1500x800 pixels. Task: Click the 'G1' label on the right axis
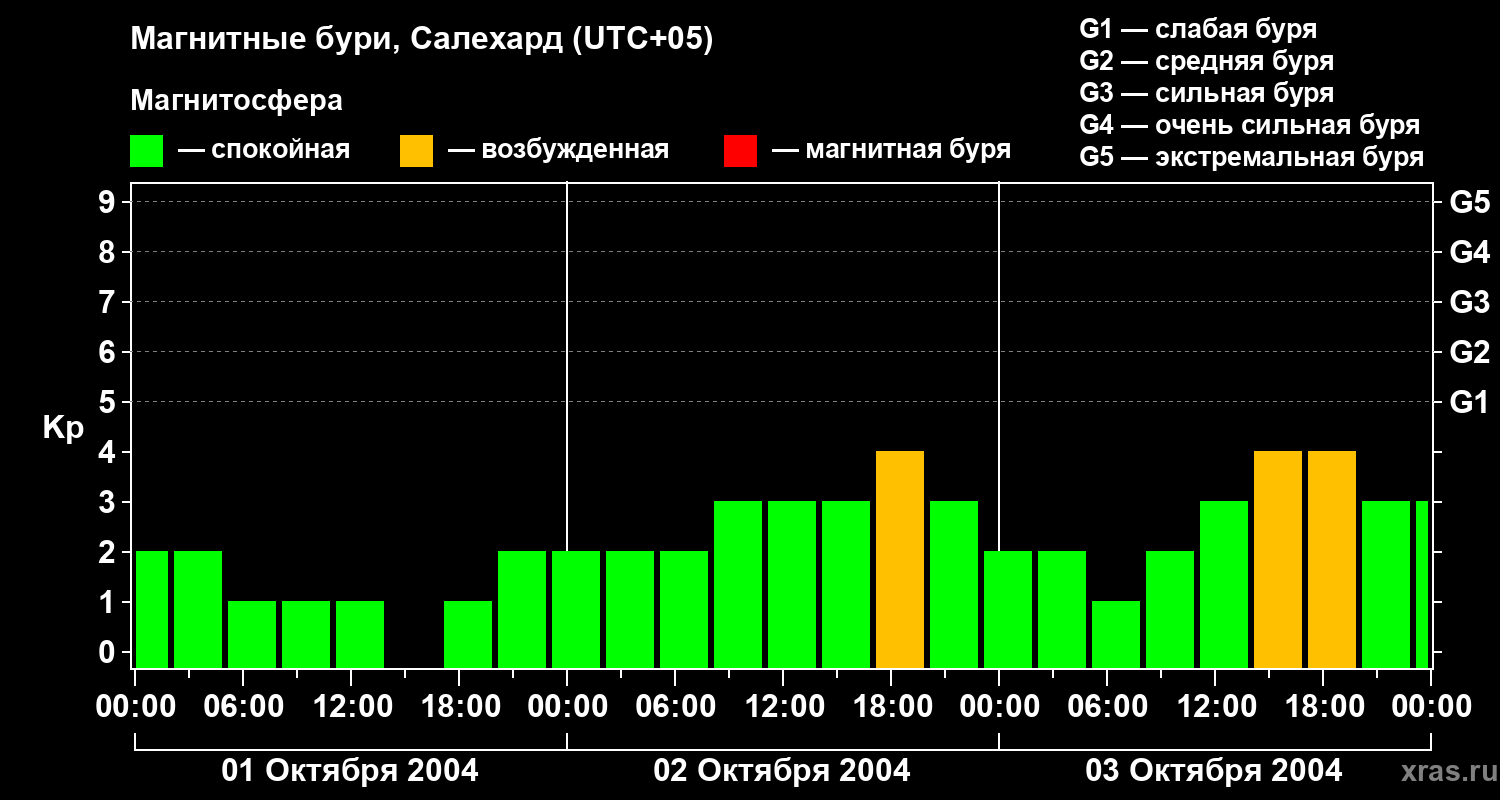1469,402
